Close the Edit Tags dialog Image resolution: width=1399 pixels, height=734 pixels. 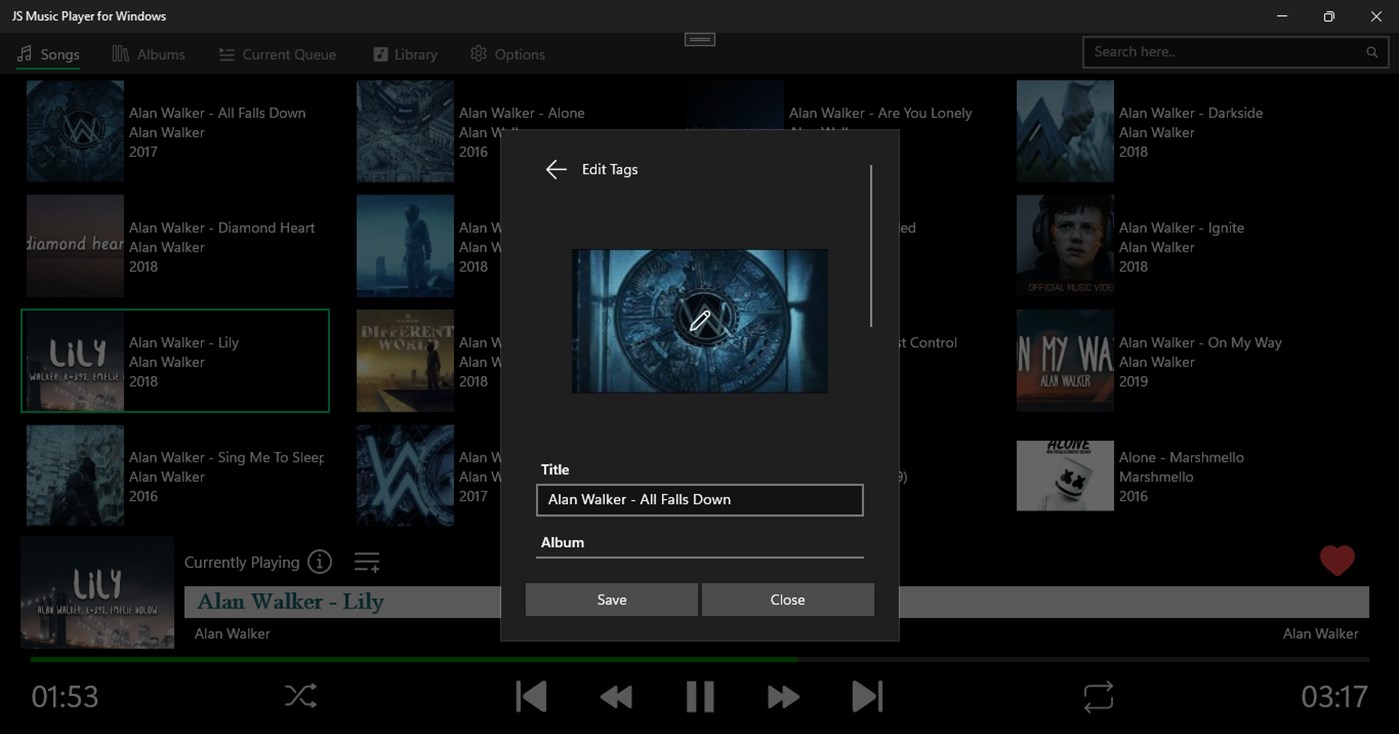coord(787,599)
